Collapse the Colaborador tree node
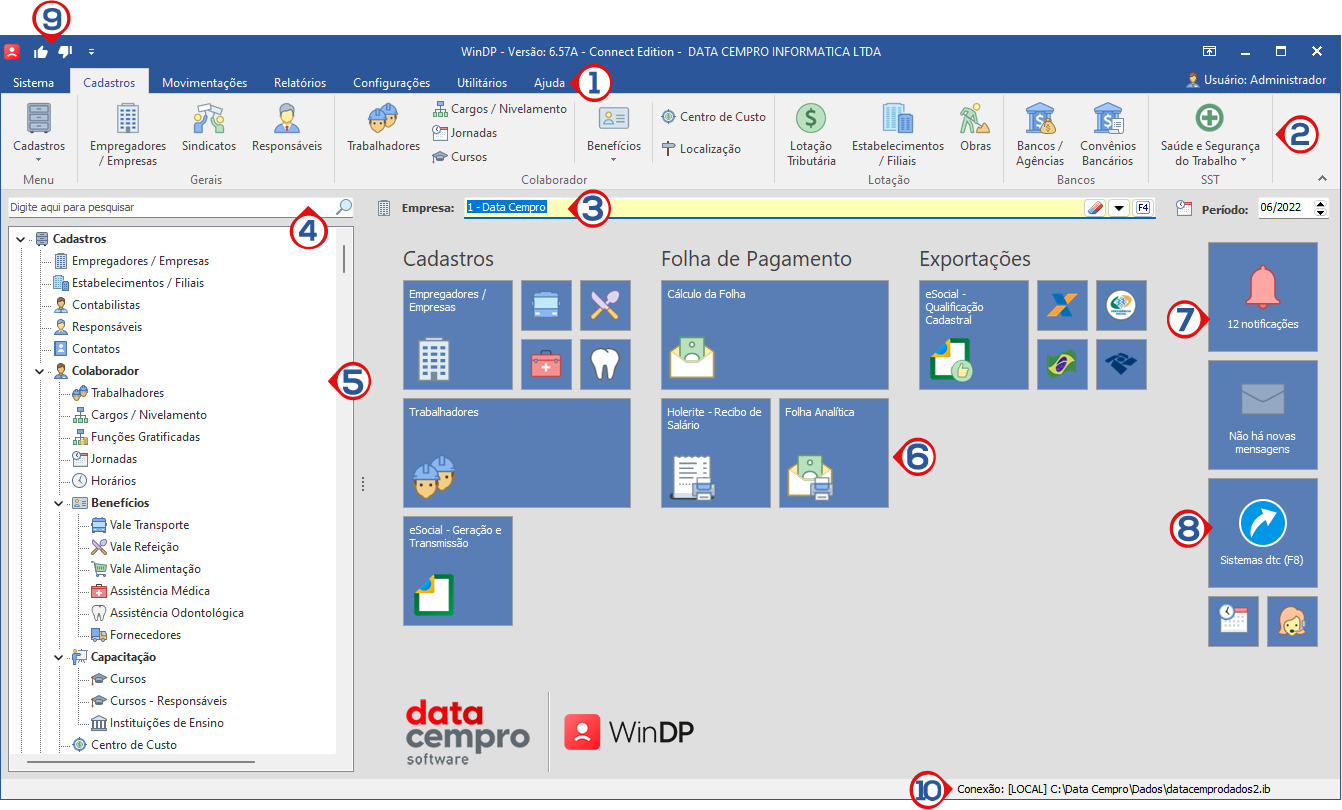This screenshot has height=810, width=1342. pos(40,371)
